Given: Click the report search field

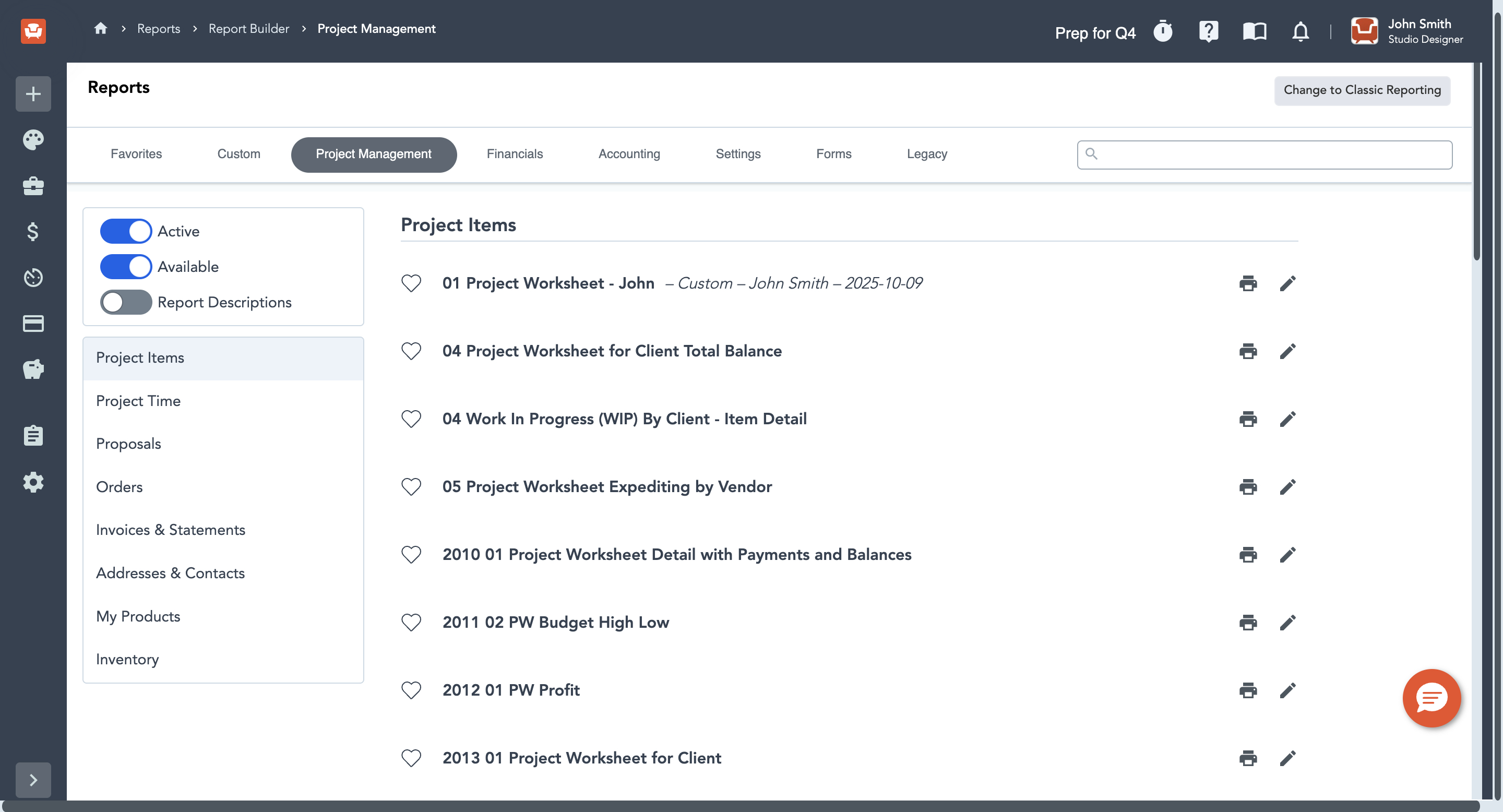Looking at the screenshot, I should click(x=1265, y=154).
